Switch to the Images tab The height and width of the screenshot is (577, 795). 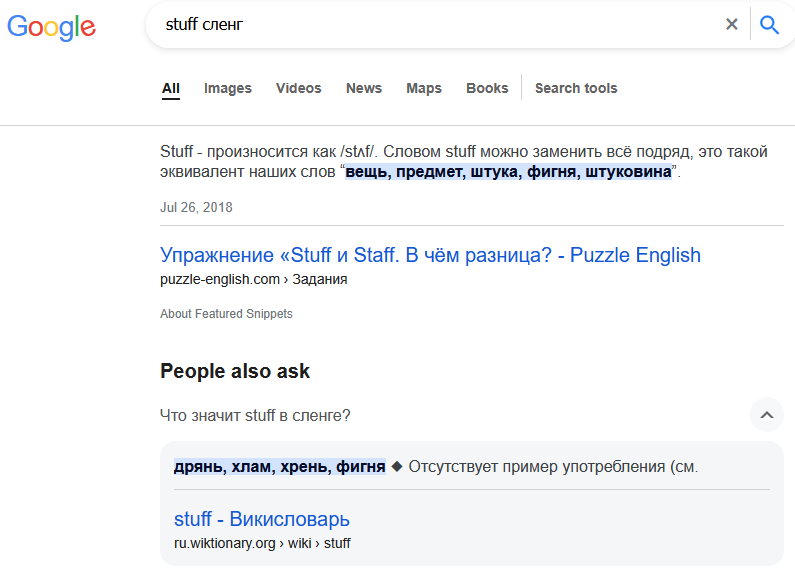228,88
